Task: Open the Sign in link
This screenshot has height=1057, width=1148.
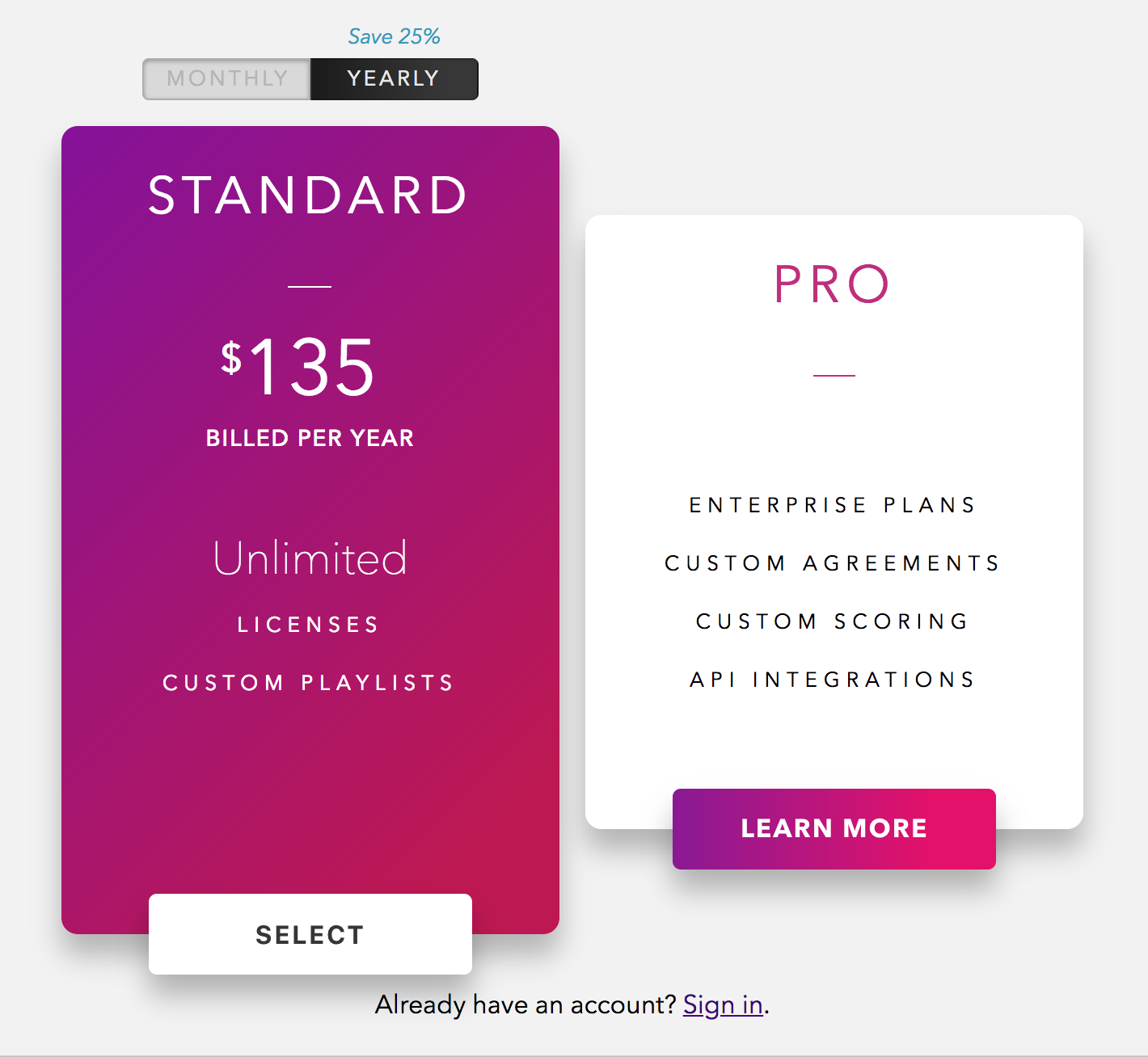Action: click(x=723, y=1004)
